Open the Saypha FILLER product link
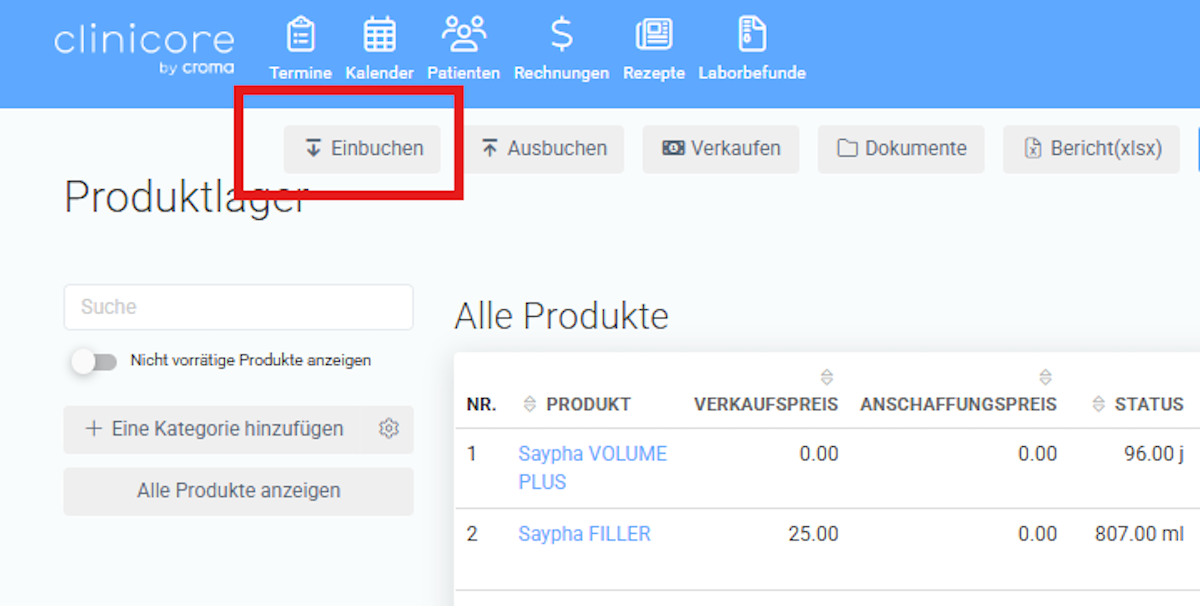Screen dimensions: 1200x606 (x=584, y=534)
